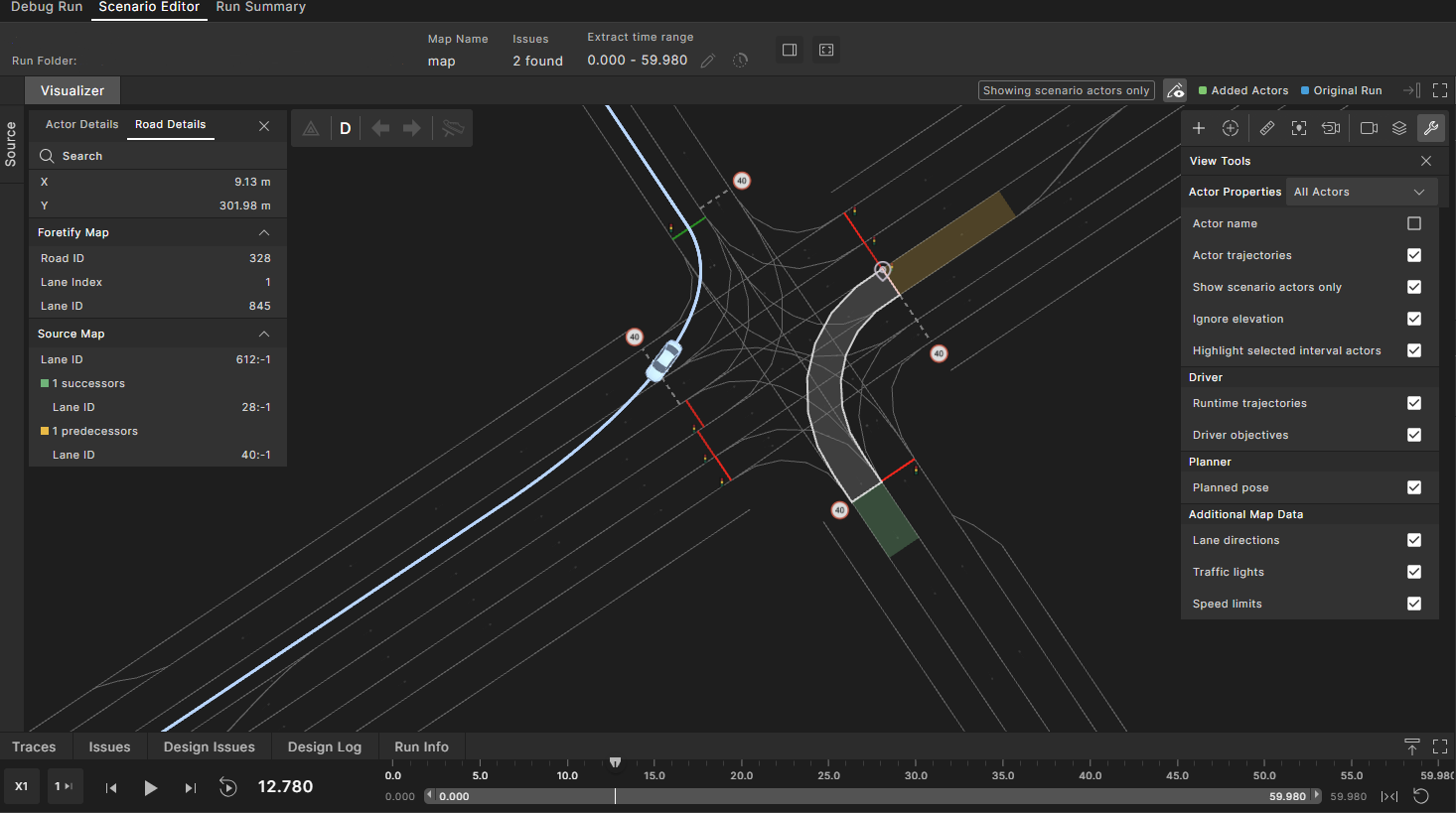Click the X1 playback speed button
The image size is (1456, 813).
coord(21,786)
